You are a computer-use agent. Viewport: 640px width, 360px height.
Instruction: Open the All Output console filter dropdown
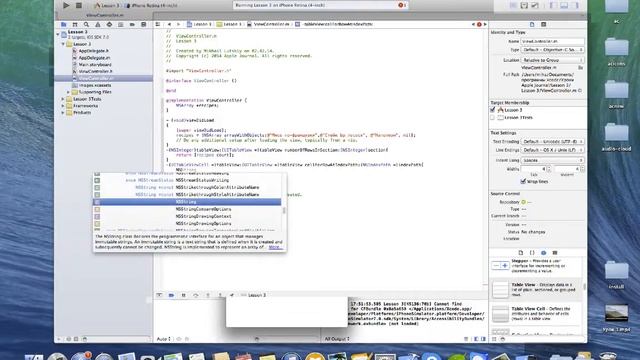tap(337, 339)
